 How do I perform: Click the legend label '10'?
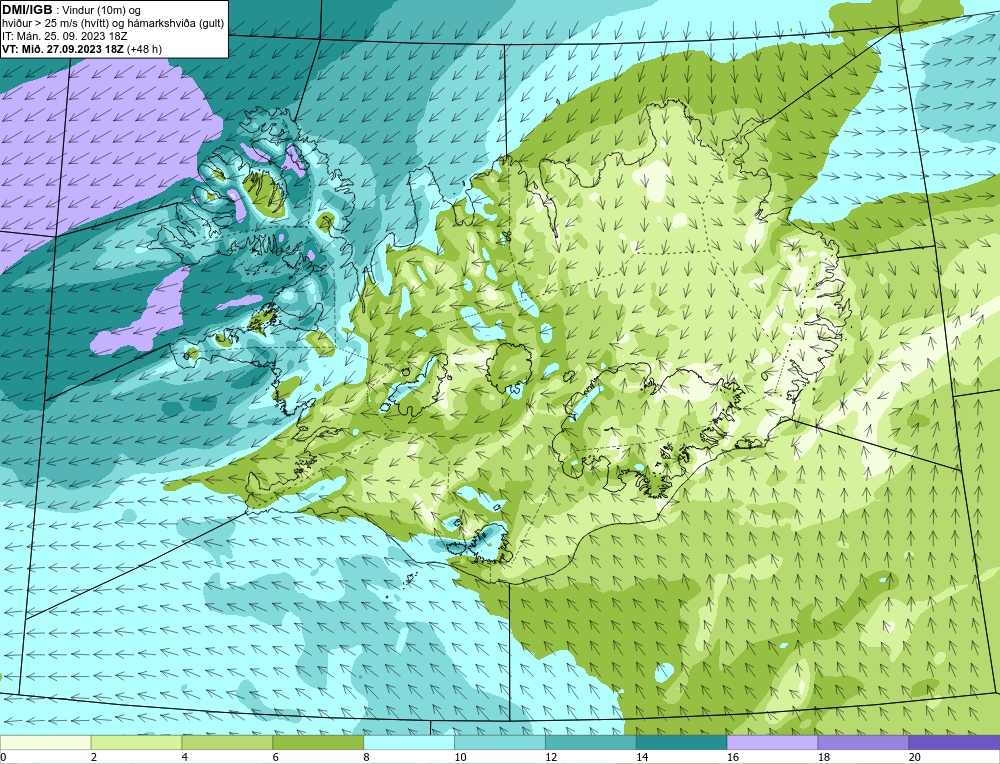click(x=460, y=757)
